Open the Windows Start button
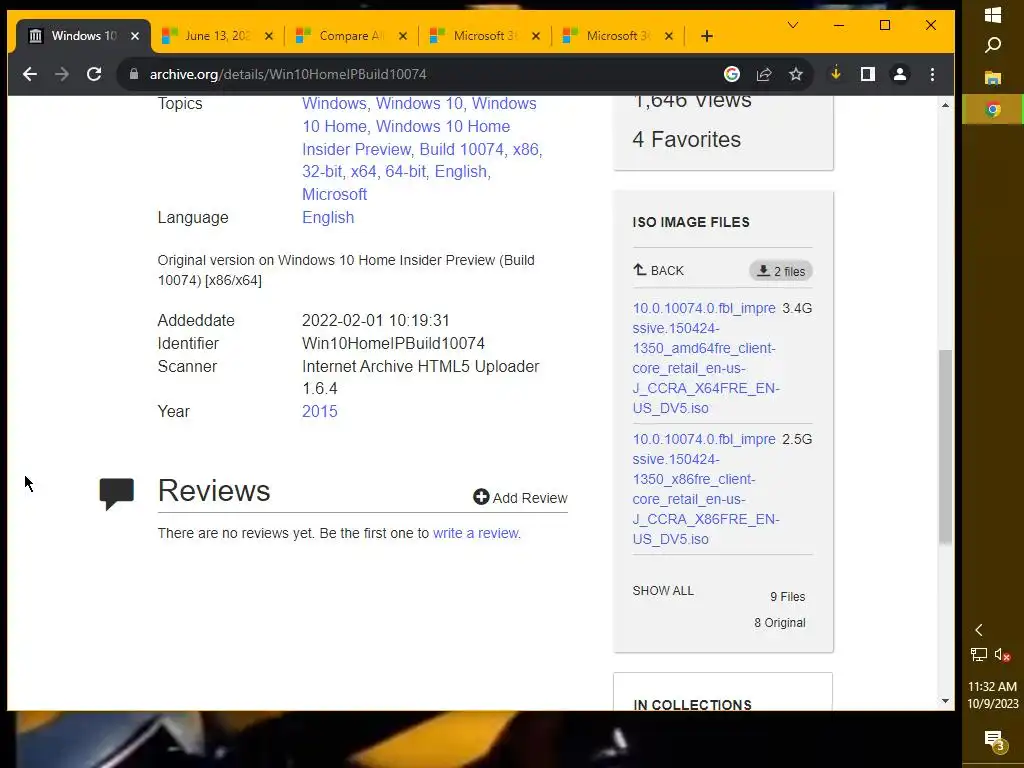Screen dimensions: 1024x768 click(x=993, y=14)
